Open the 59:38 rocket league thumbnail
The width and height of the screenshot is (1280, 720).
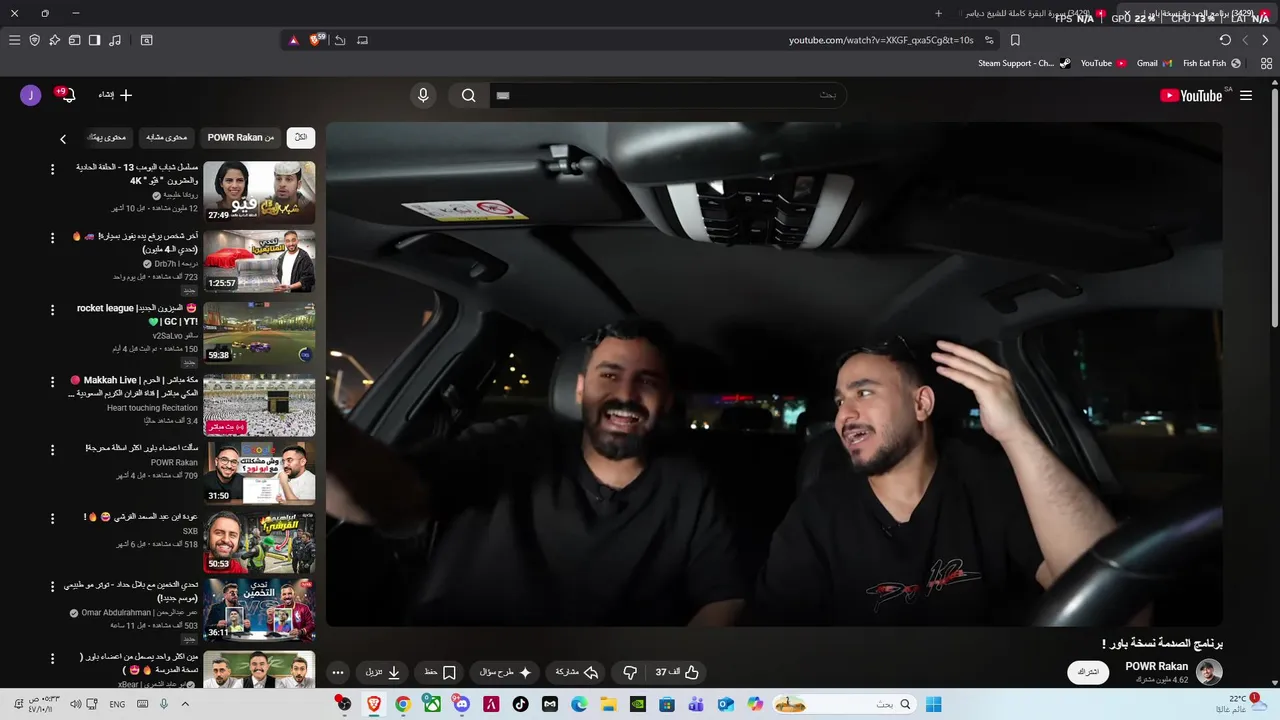pos(259,334)
